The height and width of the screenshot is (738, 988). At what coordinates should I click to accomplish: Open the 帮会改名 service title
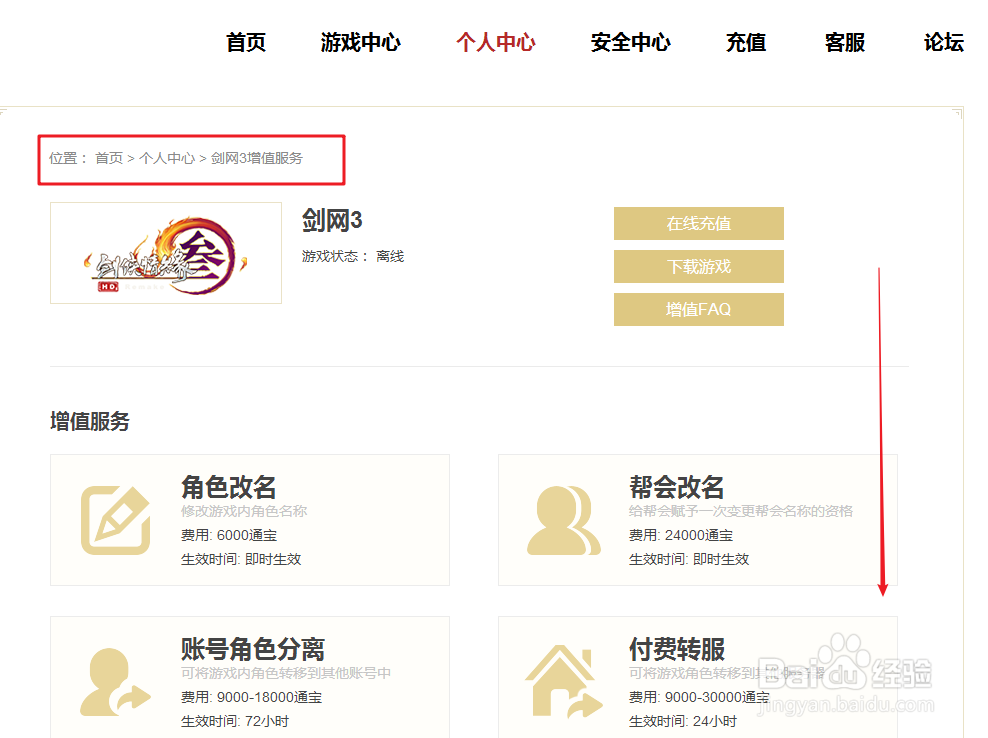(677, 487)
